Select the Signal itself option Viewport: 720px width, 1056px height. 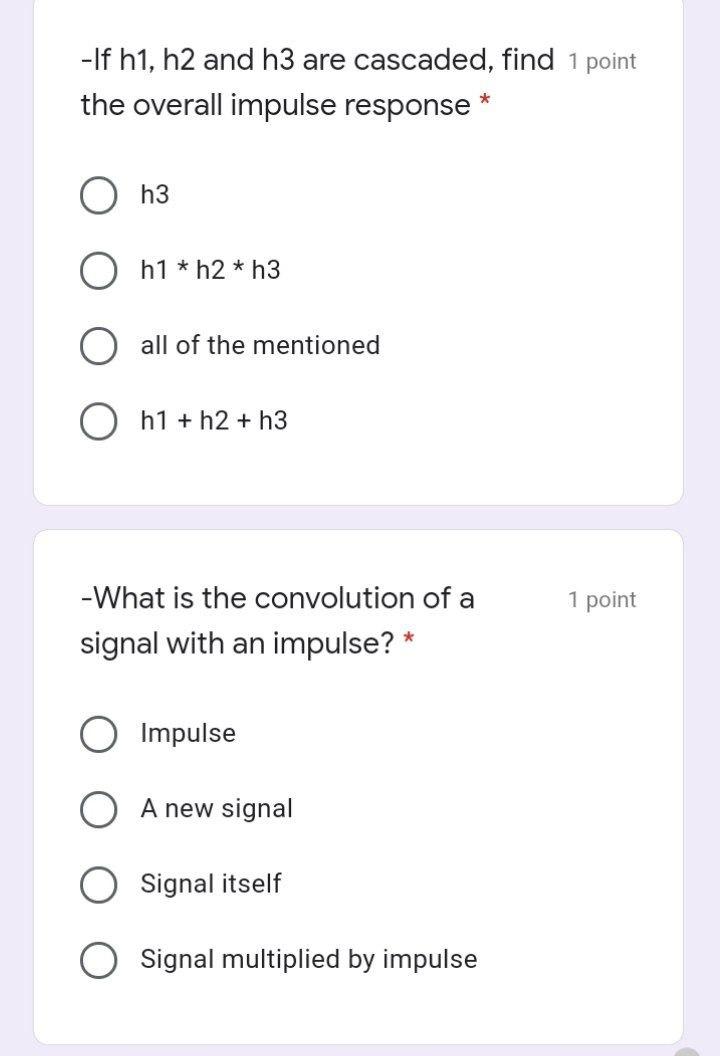98,884
